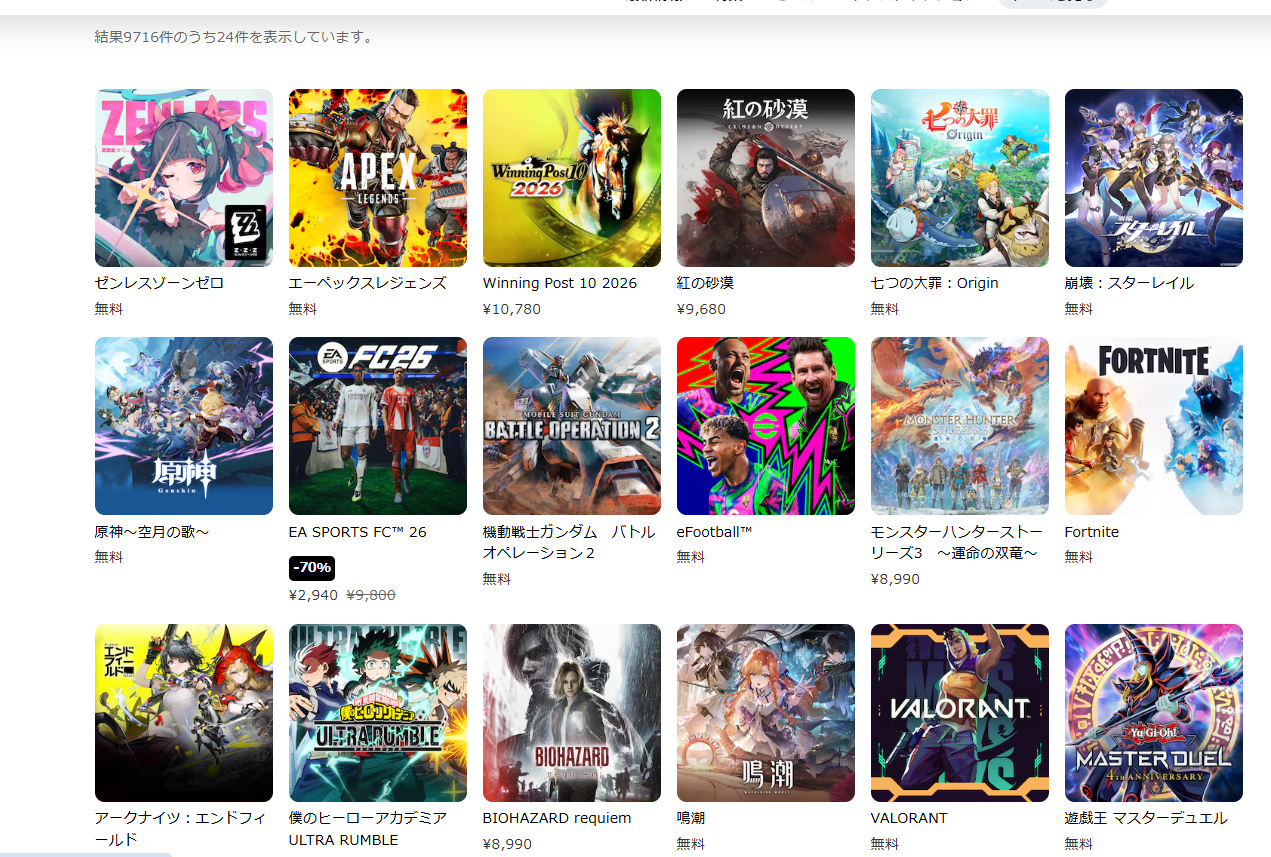Open the 機動戦士ガンダム バトルオペレーション2 title link

point(569,542)
